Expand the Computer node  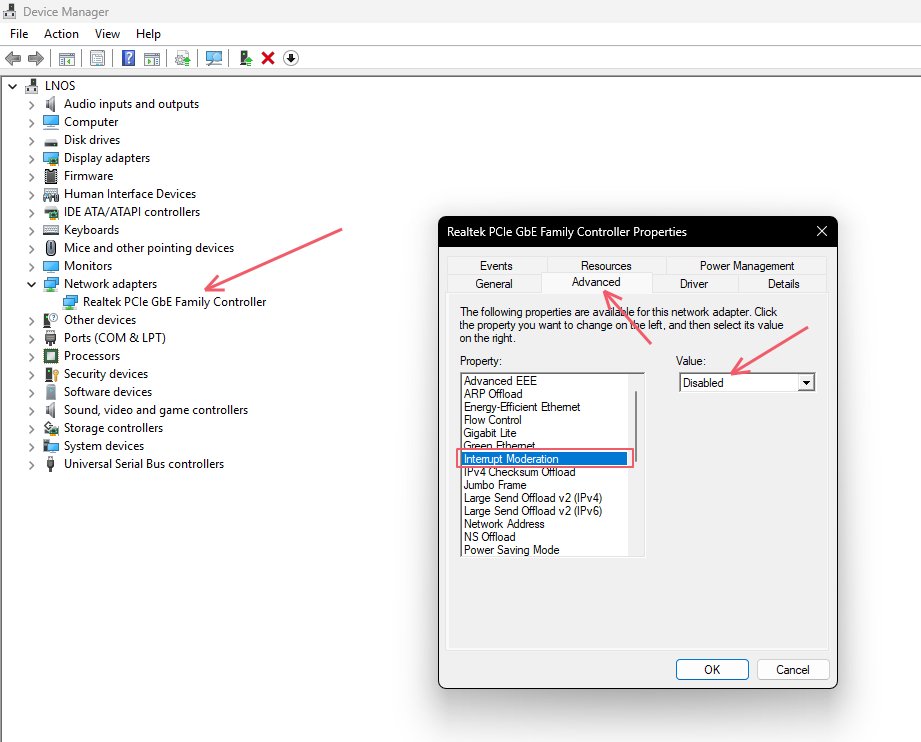(31, 123)
